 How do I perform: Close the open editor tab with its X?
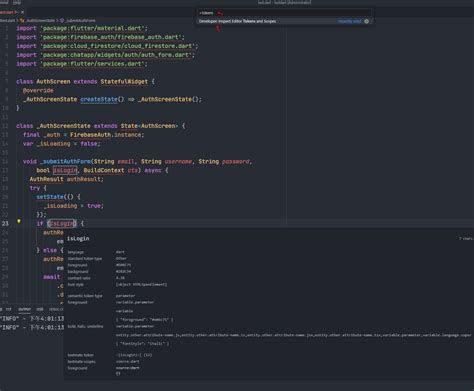[x=22, y=12]
